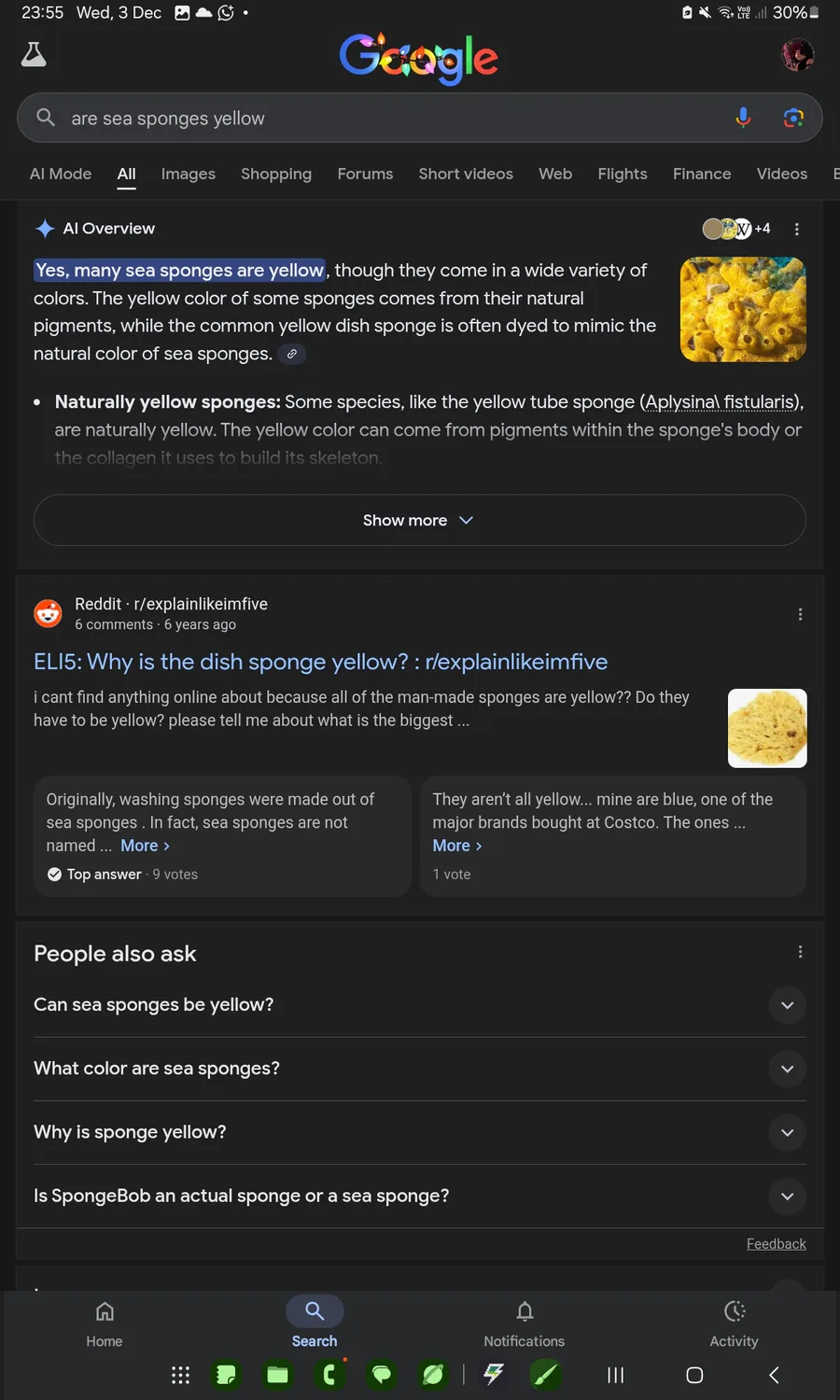Tap the source link chip icon
The width and height of the screenshot is (840, 1400).
292,354
